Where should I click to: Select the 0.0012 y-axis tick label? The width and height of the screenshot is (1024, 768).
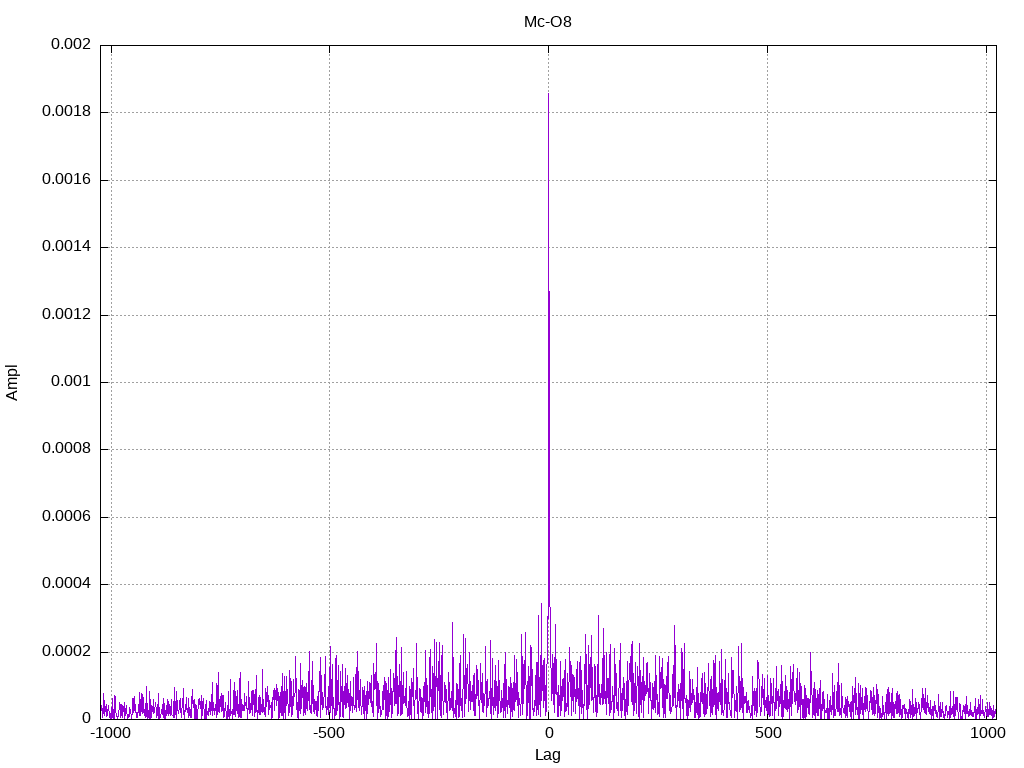(66, 315)
